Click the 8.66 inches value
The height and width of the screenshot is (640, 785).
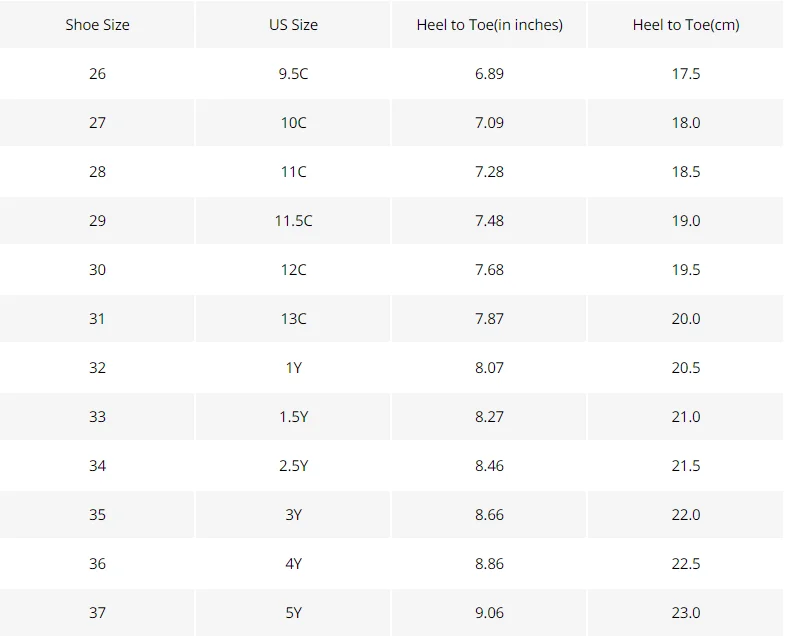tap(489, 515)
